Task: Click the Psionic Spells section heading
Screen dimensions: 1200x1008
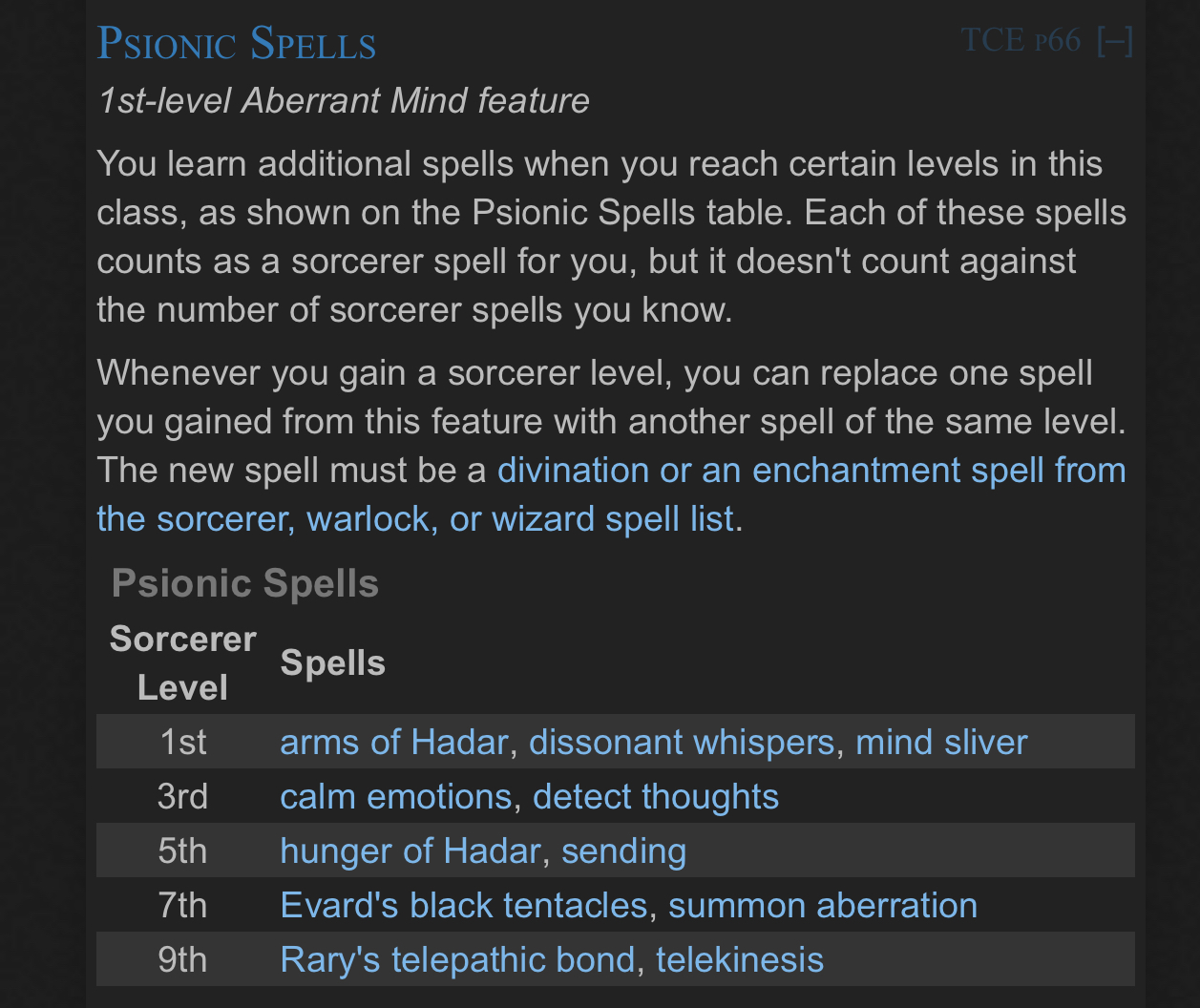Action: (x=237, y=43)
